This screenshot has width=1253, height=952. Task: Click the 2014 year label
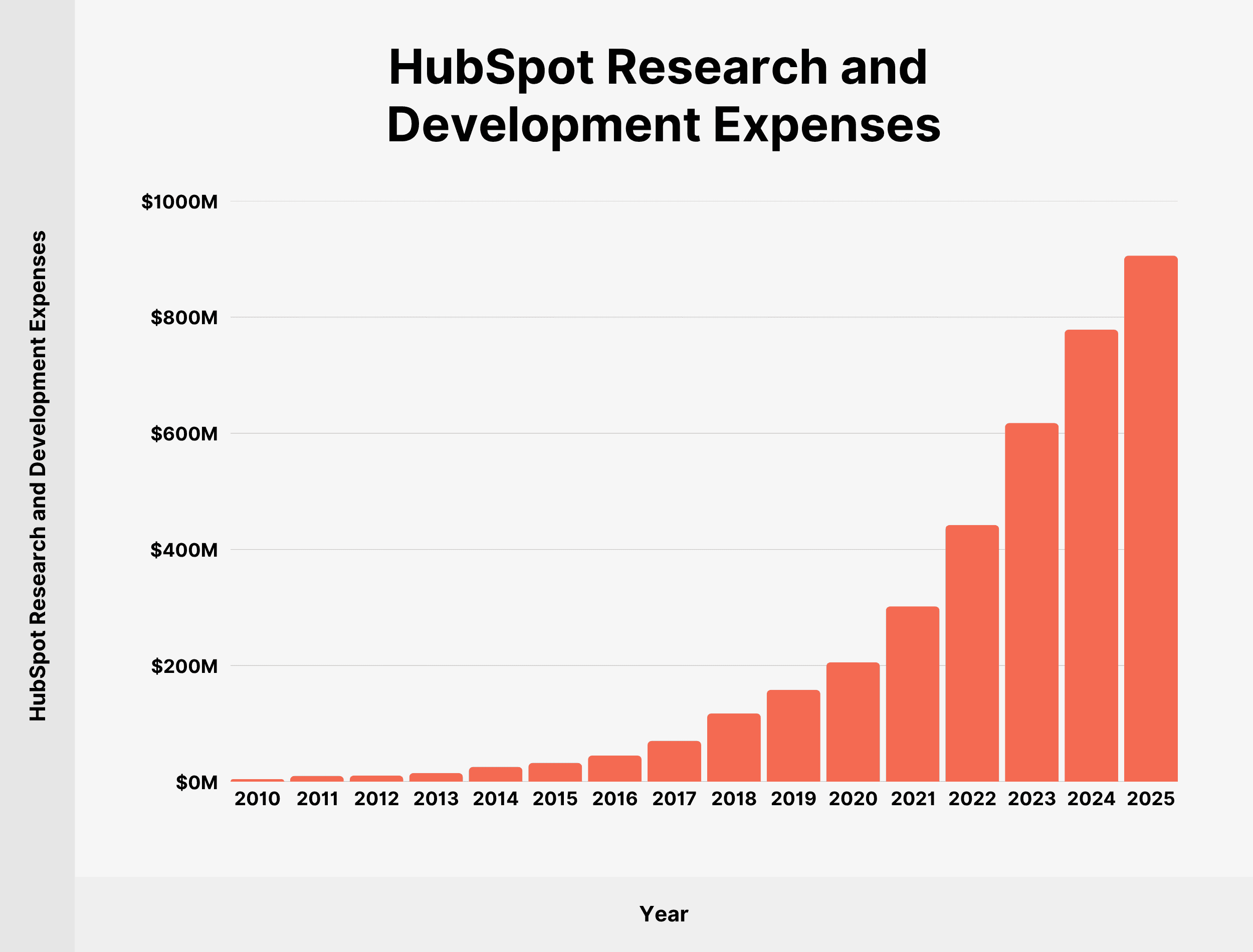(x=495, y=799)
